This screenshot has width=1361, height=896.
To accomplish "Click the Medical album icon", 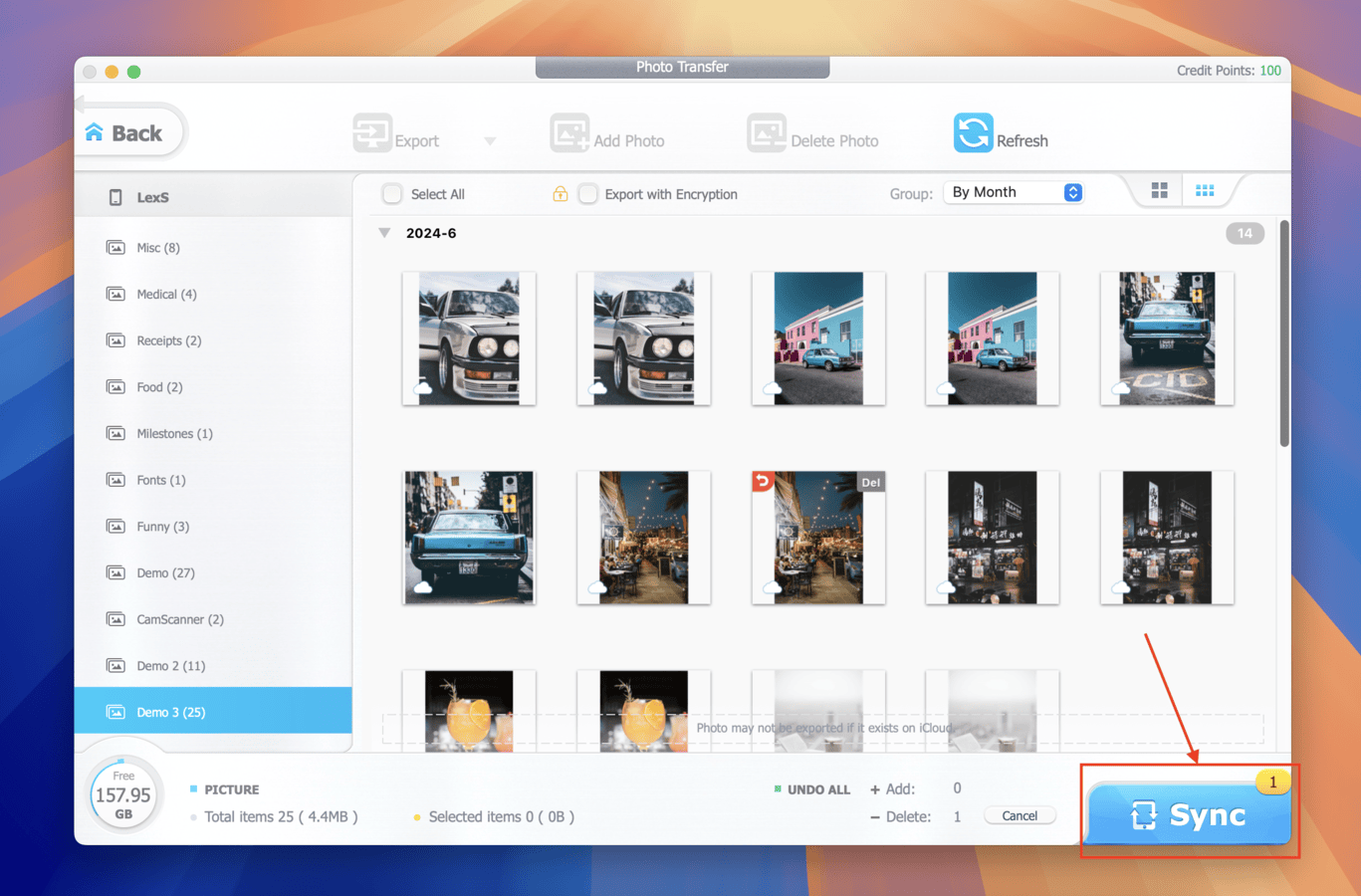I will tap(115, 294).
